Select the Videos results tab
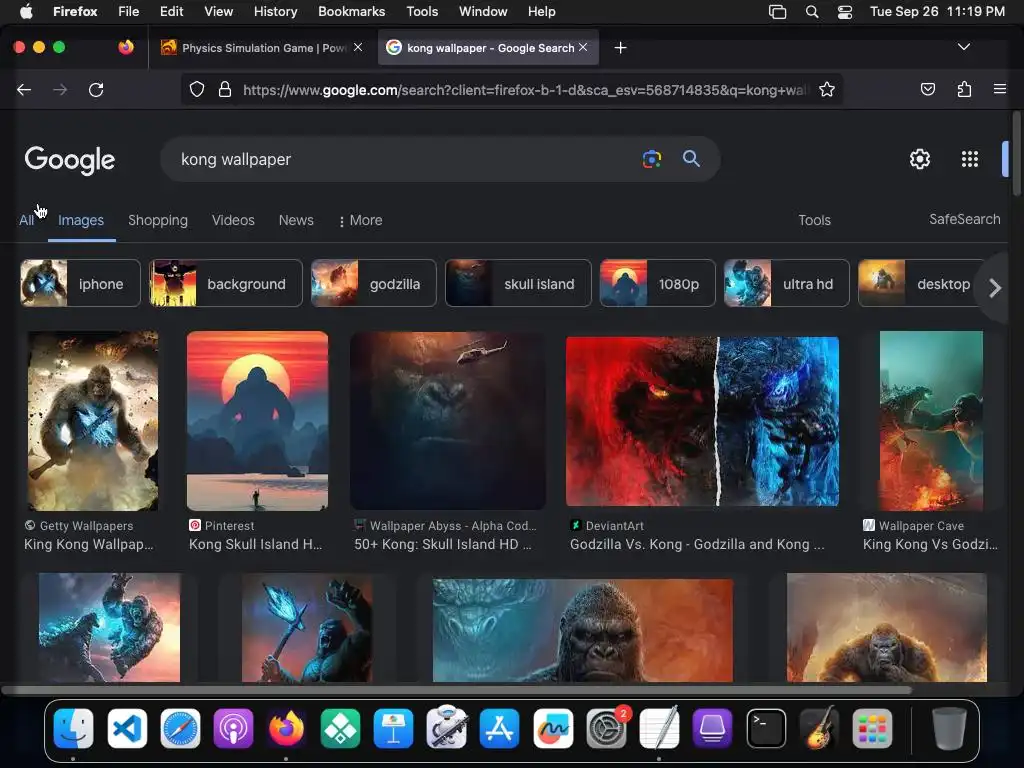Screen dimensions: 1024x768 [233, 220]
